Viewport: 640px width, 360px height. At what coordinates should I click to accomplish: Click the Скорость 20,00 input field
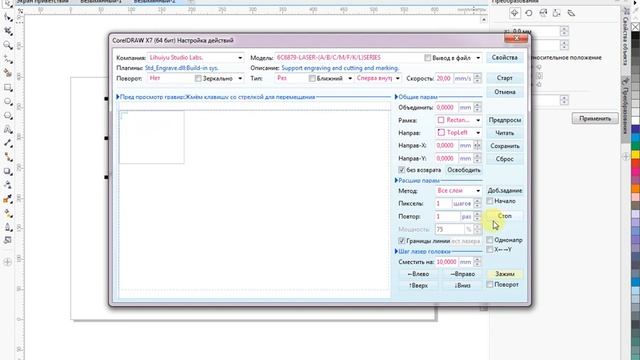444,78
